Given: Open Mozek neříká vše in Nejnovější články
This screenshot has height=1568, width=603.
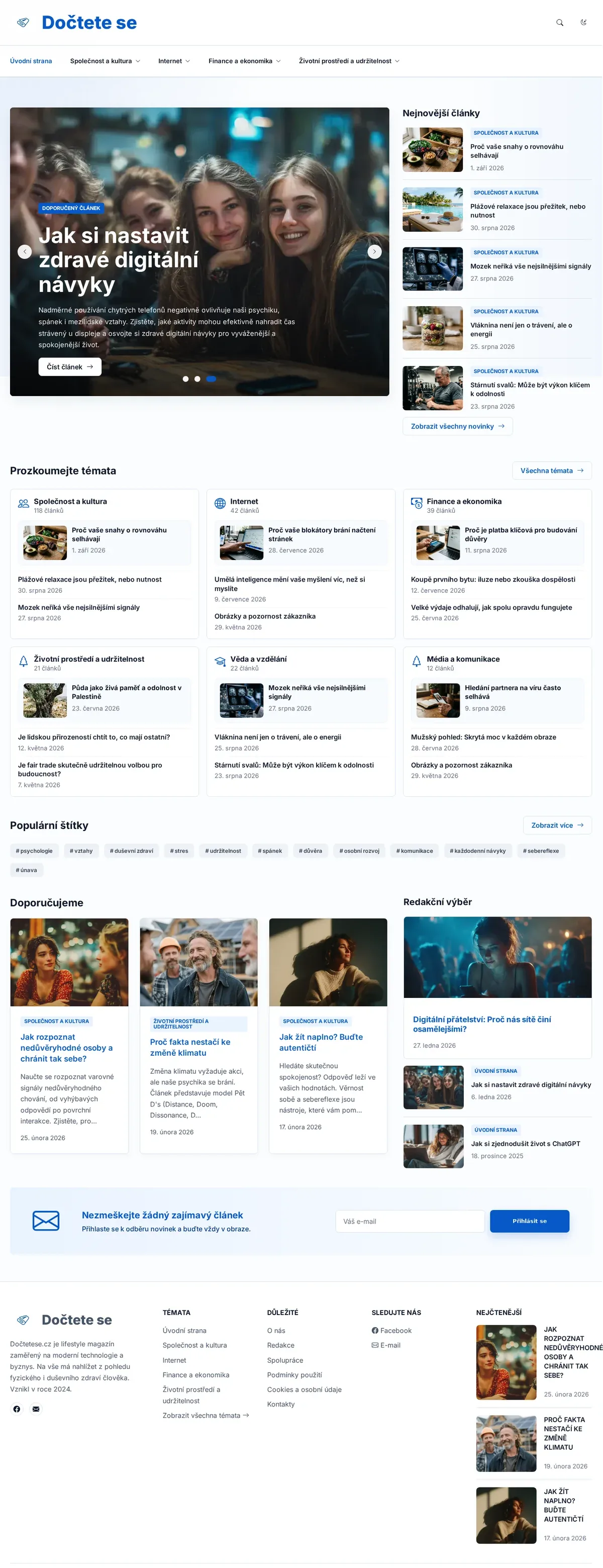Looking at the screenshot, I should click(531, 266).
